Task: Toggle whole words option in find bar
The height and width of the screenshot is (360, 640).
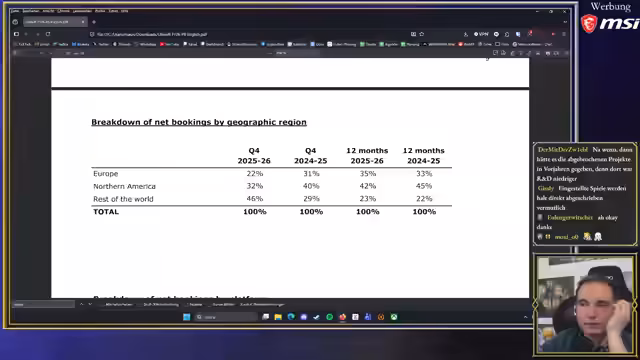Action: pyautogui.click(x=223, y=304)
